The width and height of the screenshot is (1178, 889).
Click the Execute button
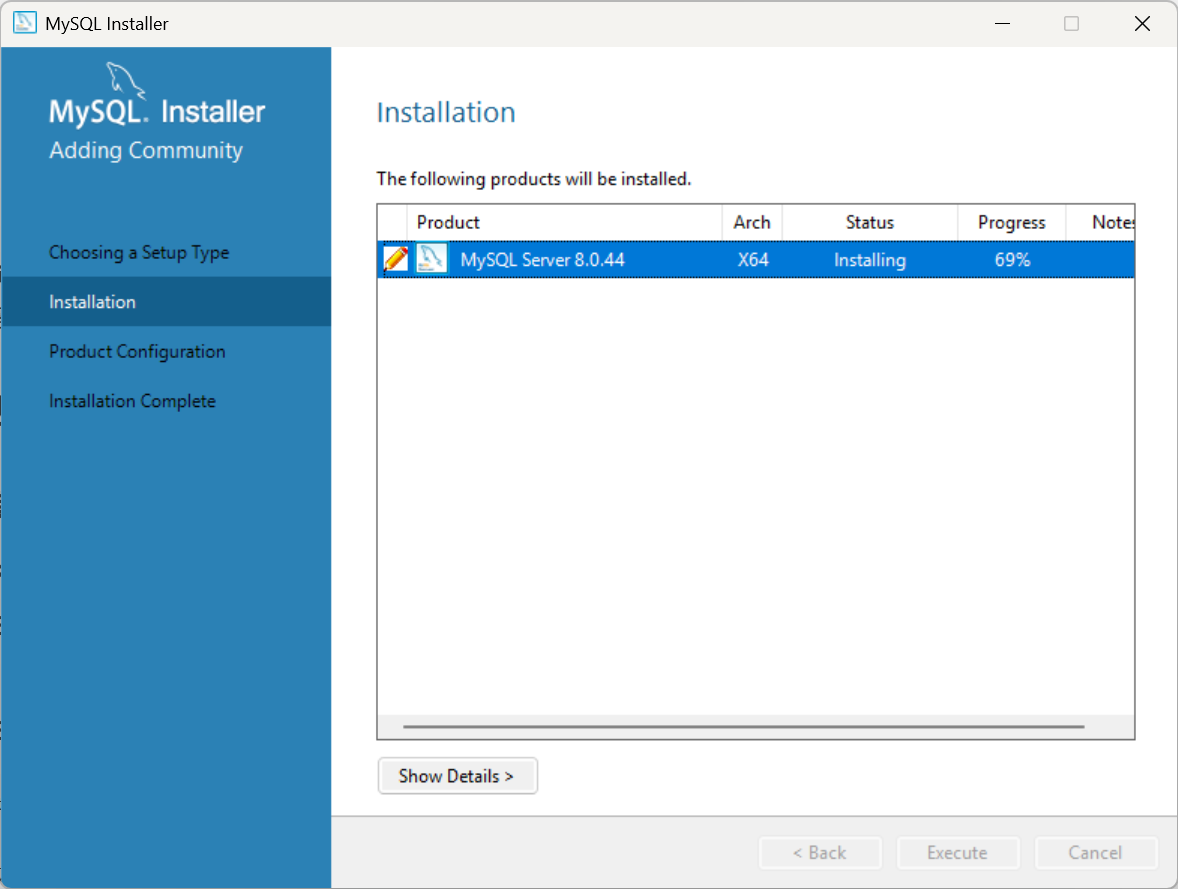957,853
